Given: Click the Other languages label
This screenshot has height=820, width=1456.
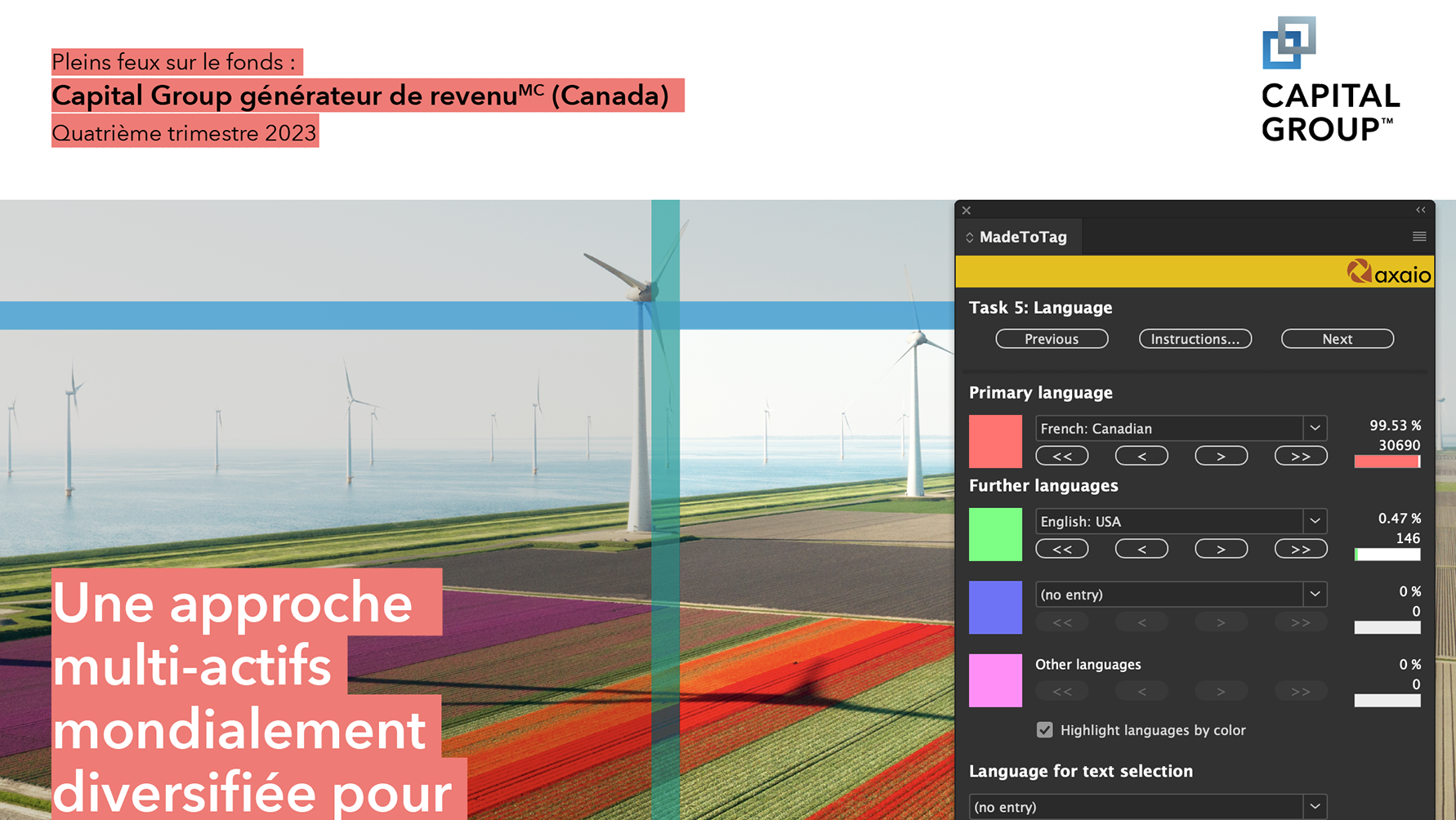Looking at the screenshot, I should point(1088,665).
